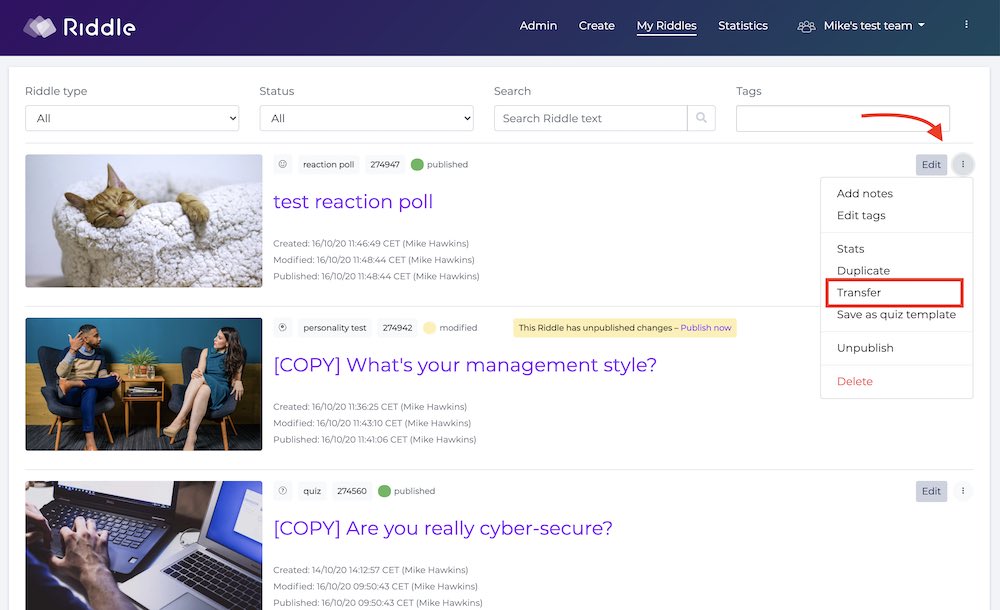This screenshot has width=1000, height=610.
Task: Focus the Search Riddle text field
Action: pos(591,118)
